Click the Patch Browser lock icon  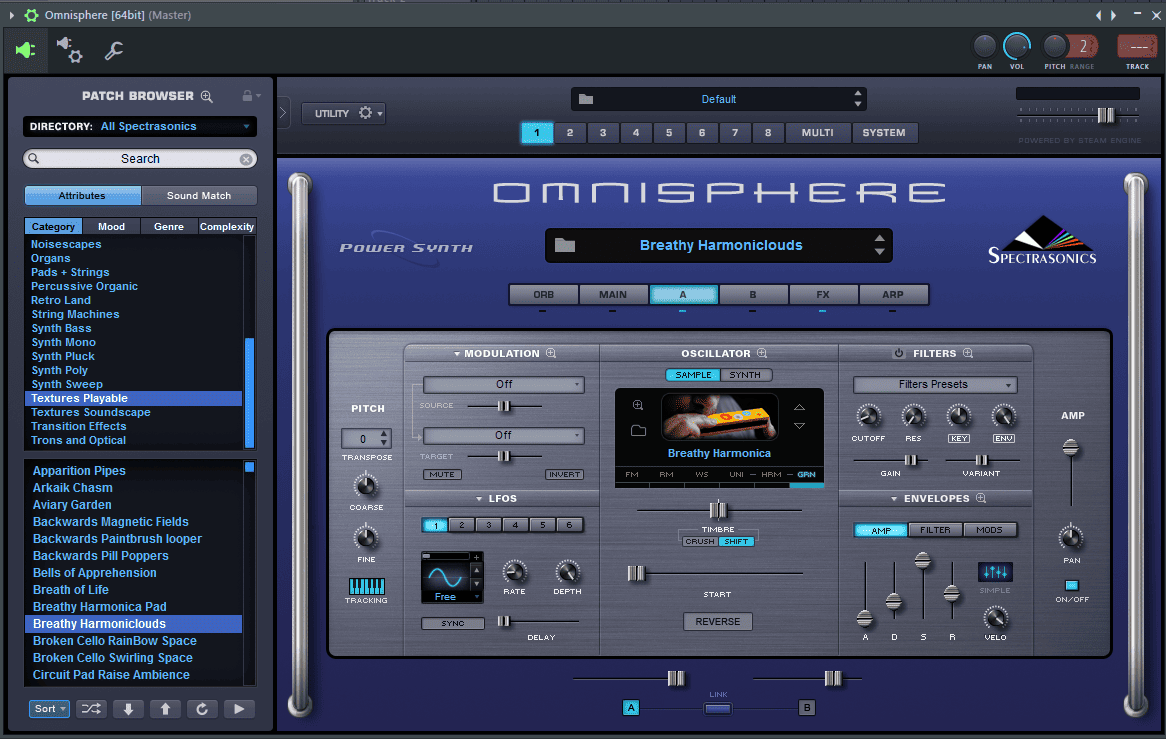[247, 96]
